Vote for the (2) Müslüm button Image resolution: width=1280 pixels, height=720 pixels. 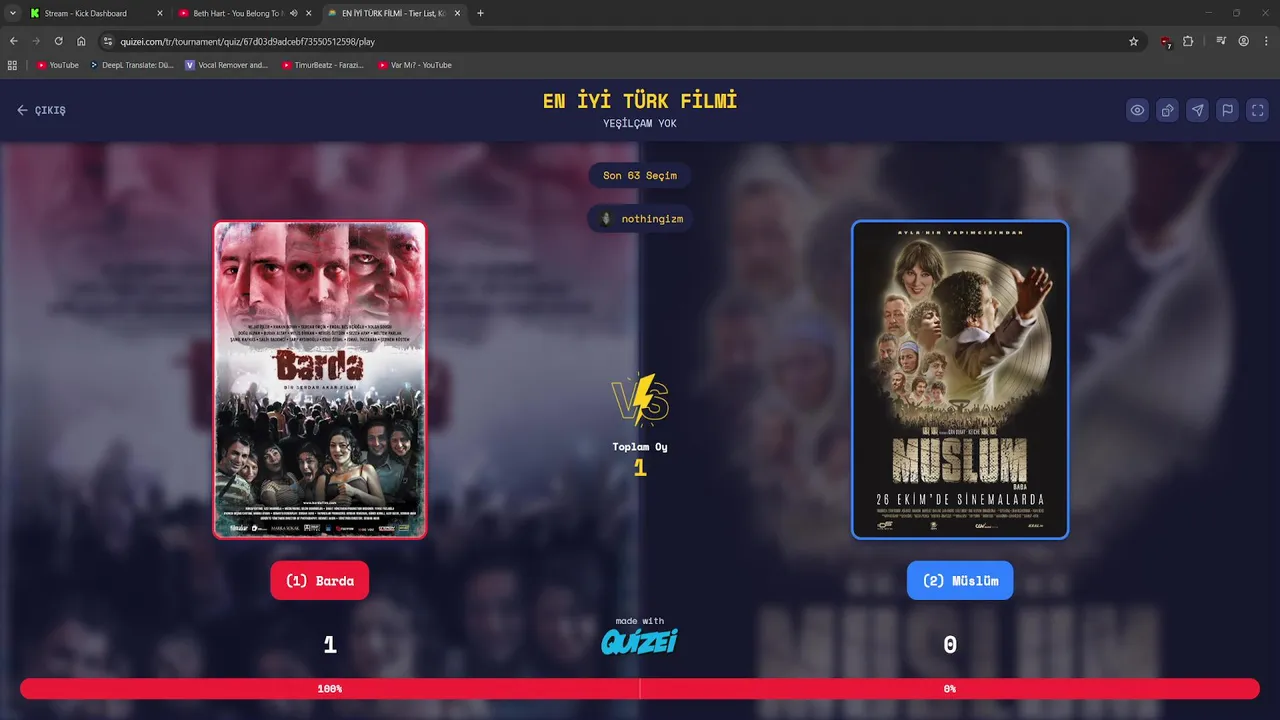point(960,580)
